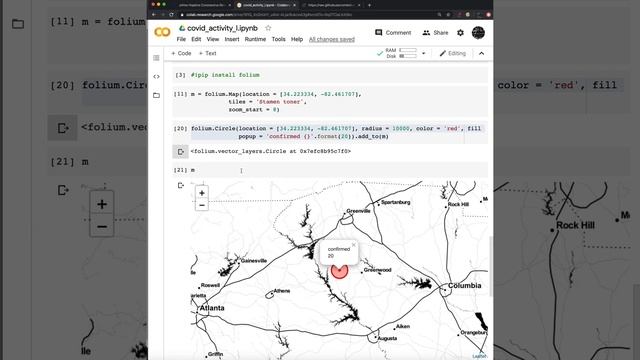Close the covid_activity browser tab
The height and width of the screenshot is (360, 640).
pos(294,5)
